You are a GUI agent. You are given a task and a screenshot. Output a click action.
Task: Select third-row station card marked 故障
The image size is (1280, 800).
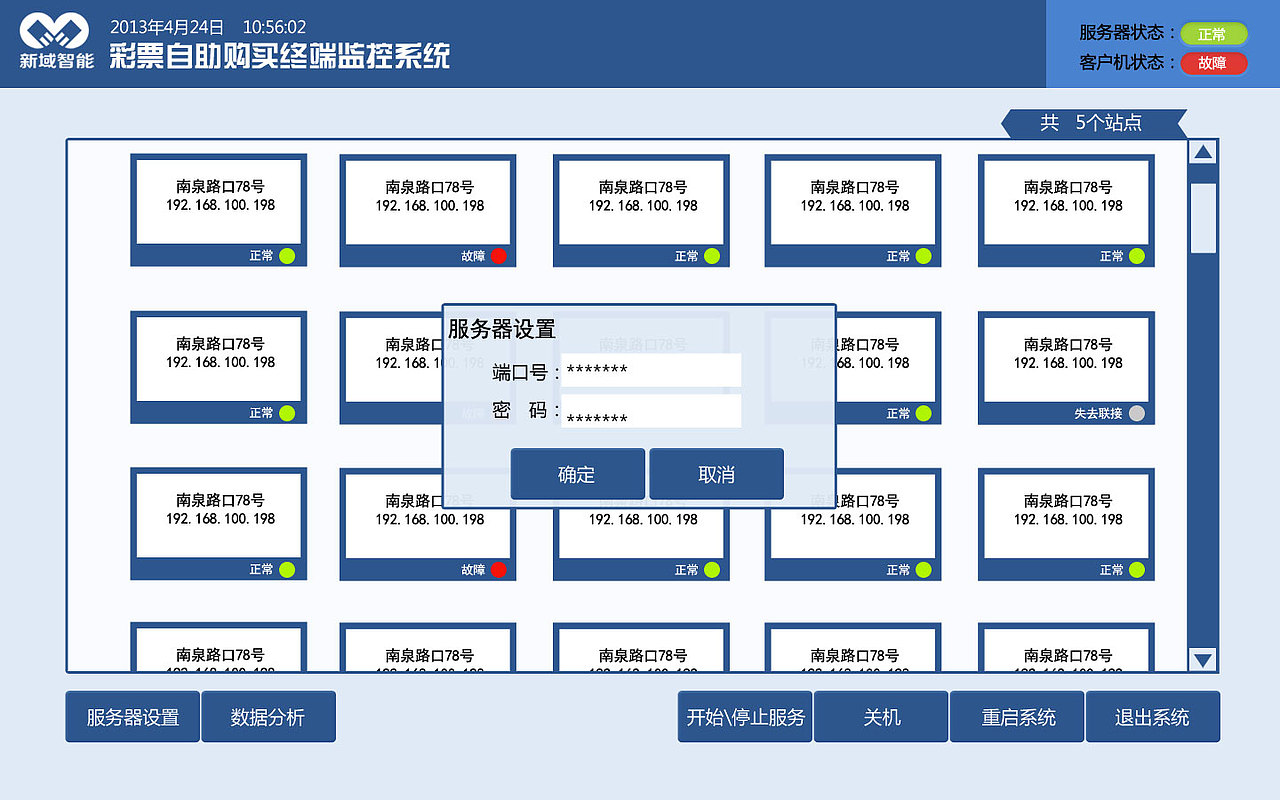click(x=428, y=524)
